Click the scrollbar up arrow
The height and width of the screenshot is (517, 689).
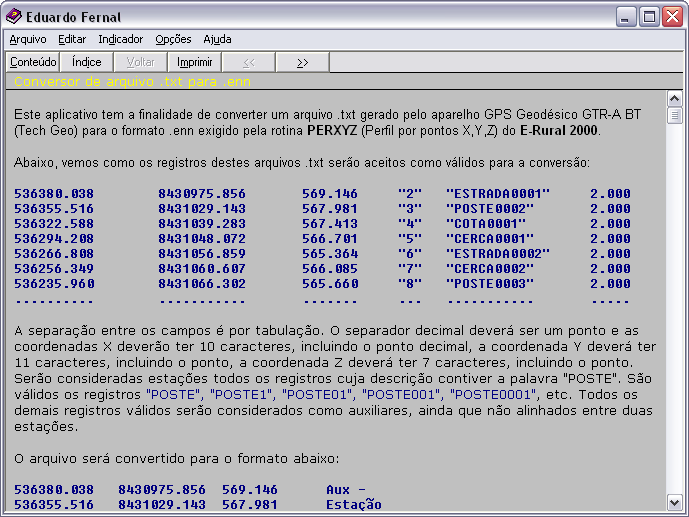coord(675,99)
